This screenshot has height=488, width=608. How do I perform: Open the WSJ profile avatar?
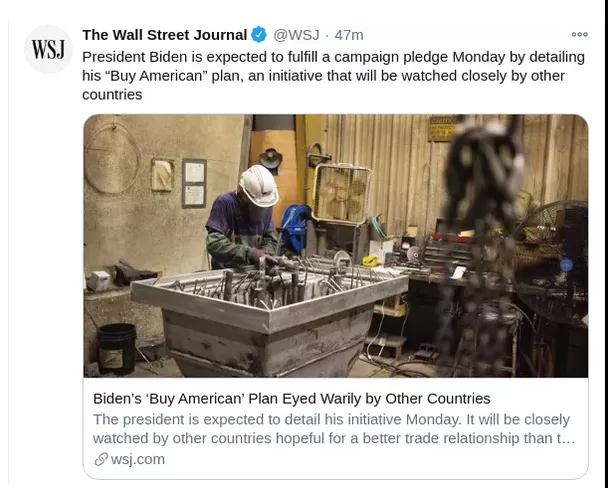pyautogui.click(x=48, y=49)
